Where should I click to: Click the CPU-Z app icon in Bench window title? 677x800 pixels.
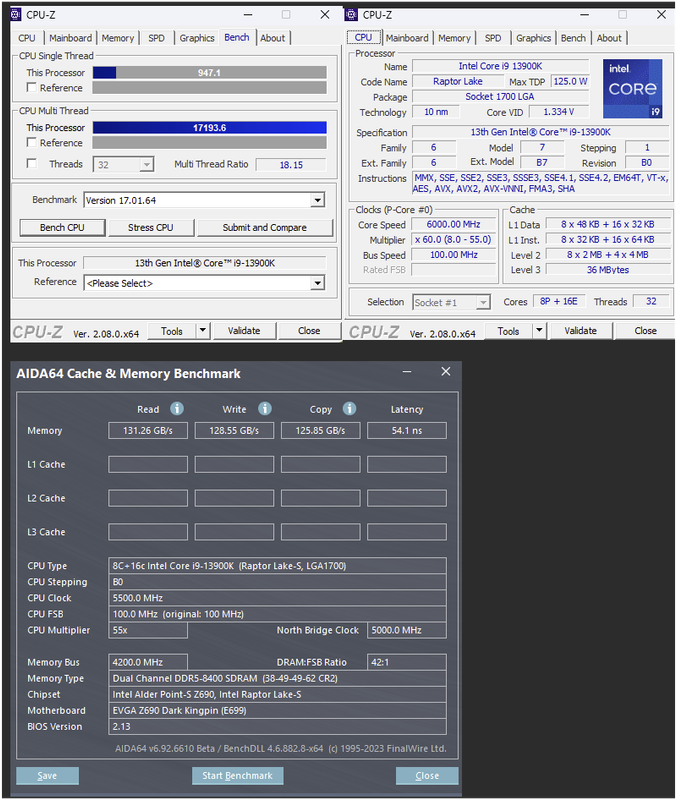click(16, 14)
